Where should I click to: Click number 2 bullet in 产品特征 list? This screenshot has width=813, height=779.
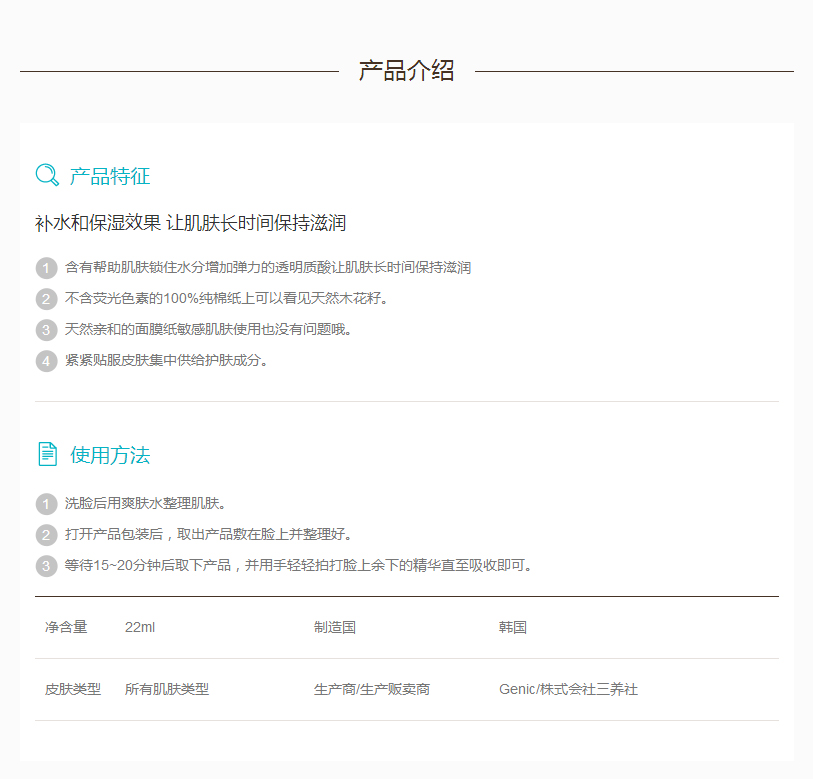pos(46,299)
